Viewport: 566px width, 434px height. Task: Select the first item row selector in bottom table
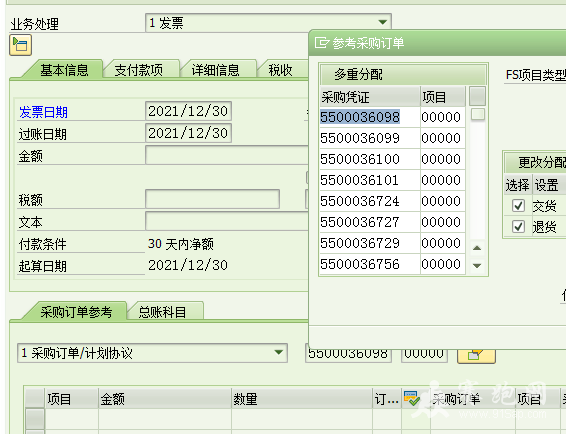(x=35, y=419)
